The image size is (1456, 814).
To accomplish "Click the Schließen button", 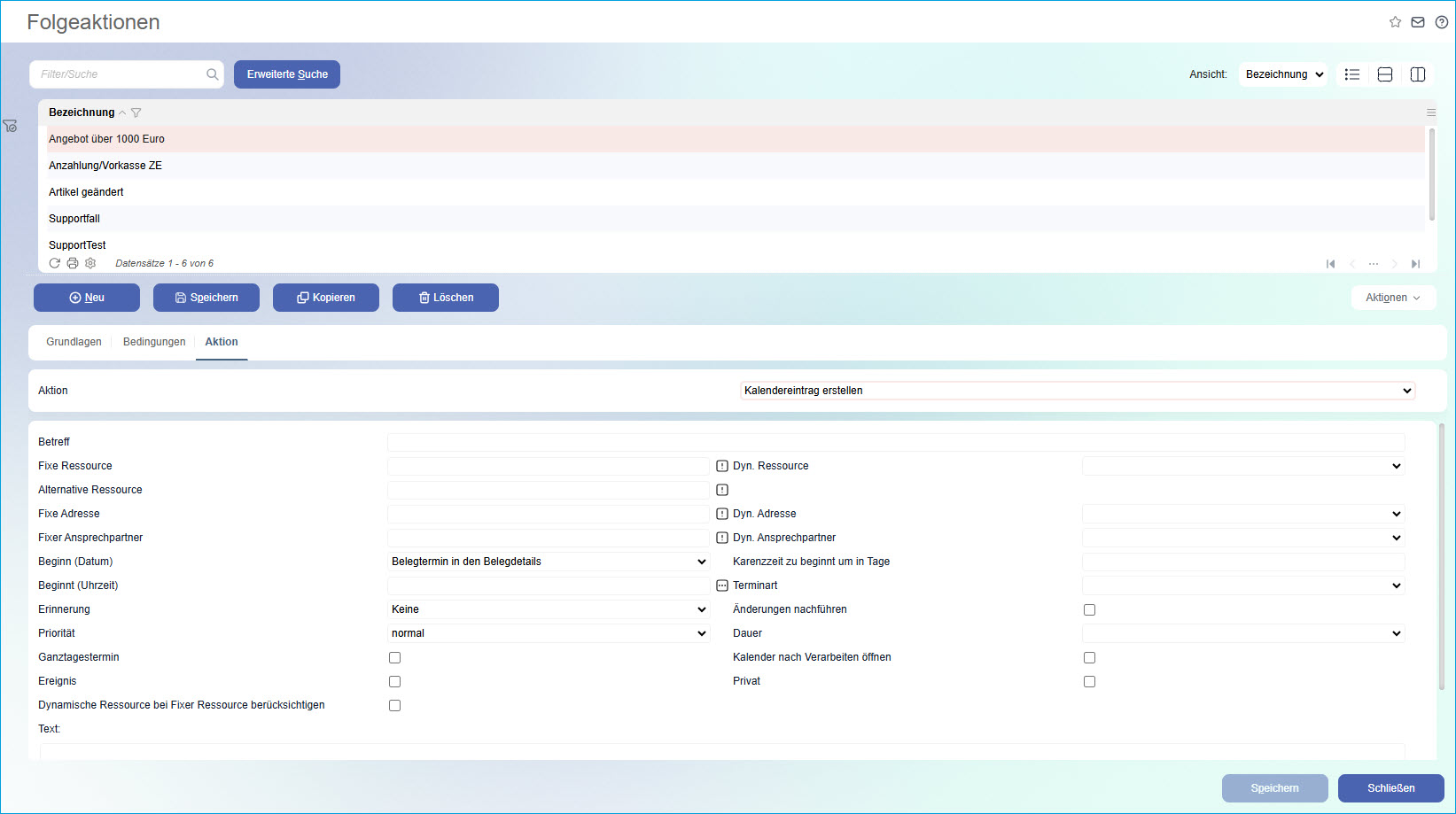I will click(x=1390, y=788).
